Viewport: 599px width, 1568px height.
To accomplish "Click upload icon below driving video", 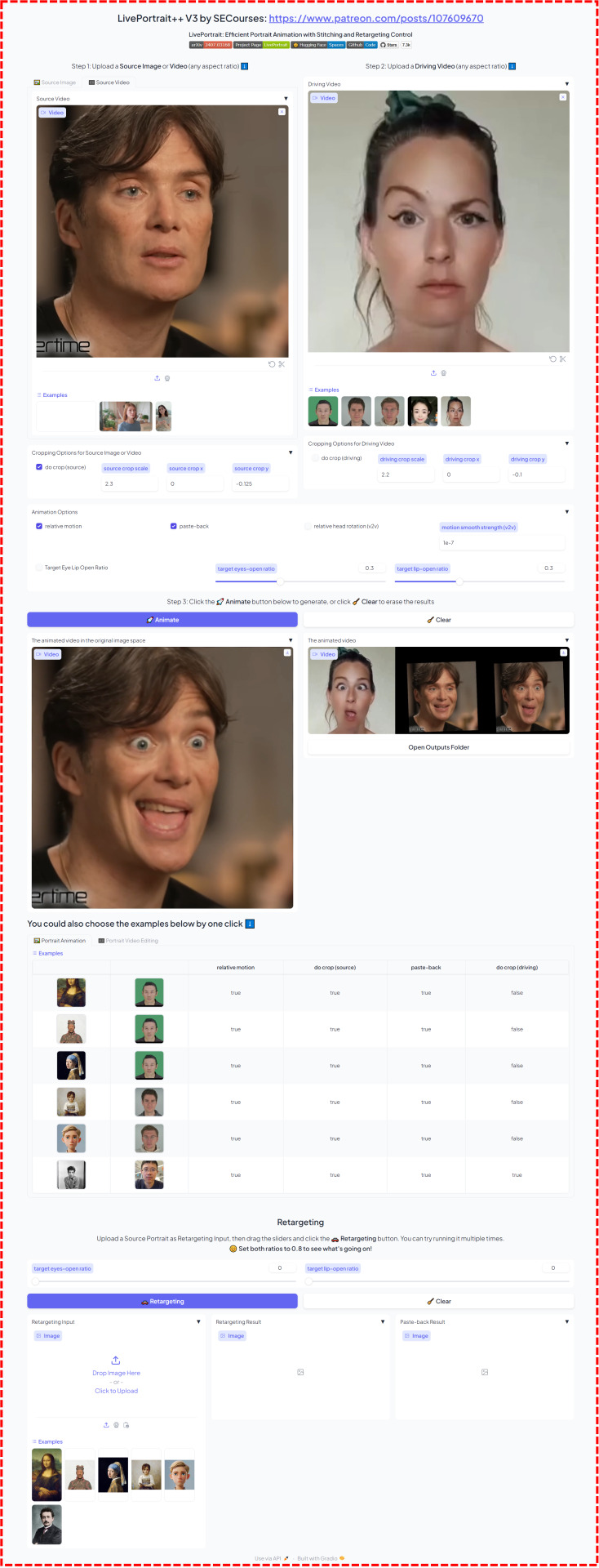I will (433, 373).
